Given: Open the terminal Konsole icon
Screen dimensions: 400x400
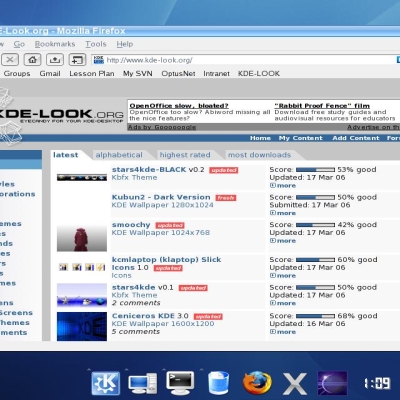Looking at the screenshot, I should click(x=180, y=383).
